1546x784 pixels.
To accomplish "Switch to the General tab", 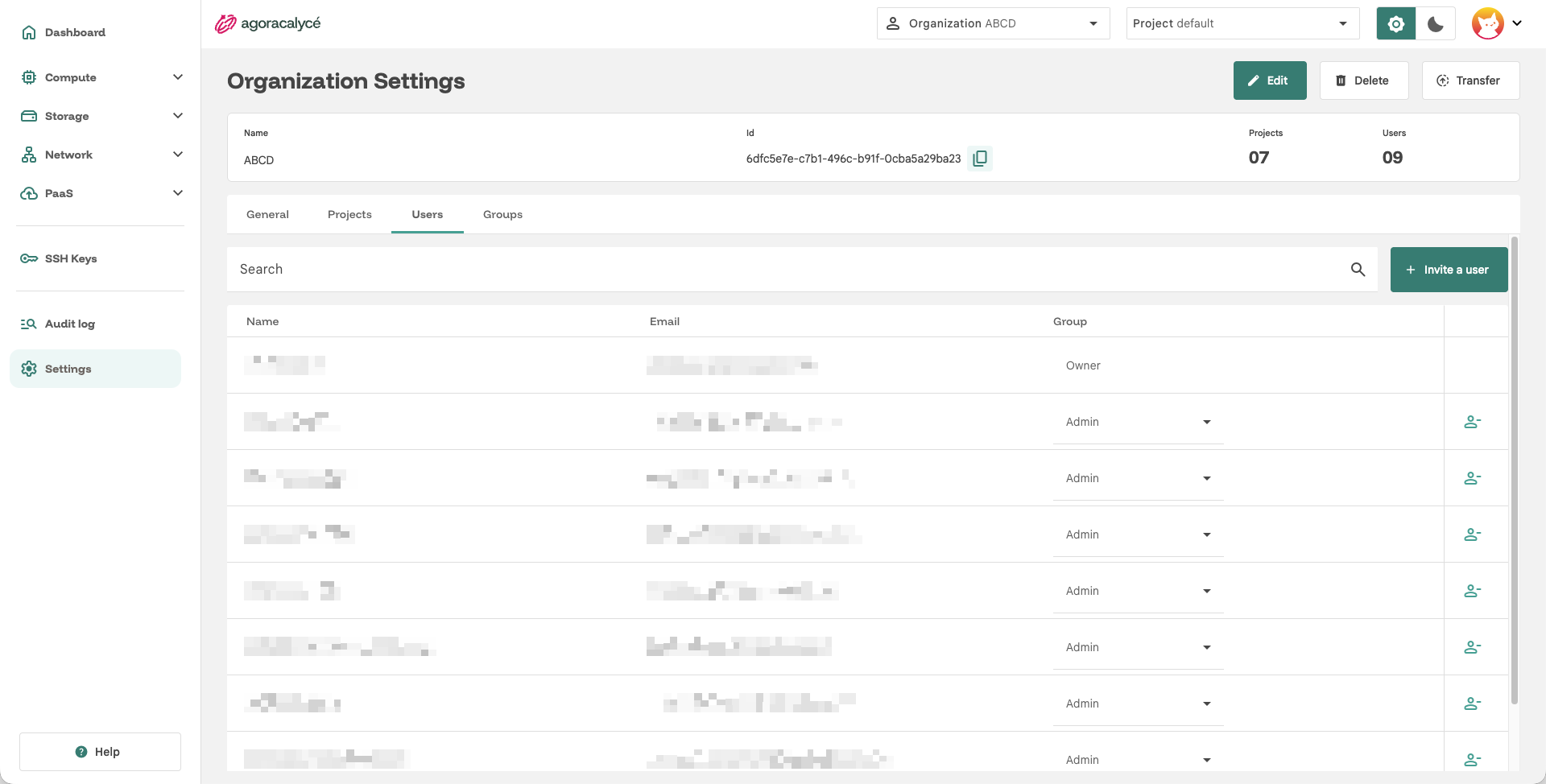I will 267,214.
